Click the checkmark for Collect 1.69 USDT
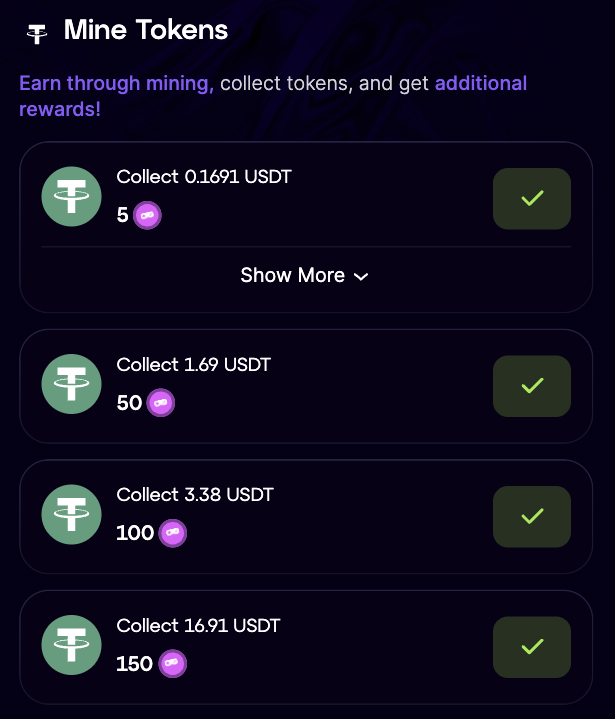Image resolution: width=615 pixels, height=719 pixels. tap(532, 386)
